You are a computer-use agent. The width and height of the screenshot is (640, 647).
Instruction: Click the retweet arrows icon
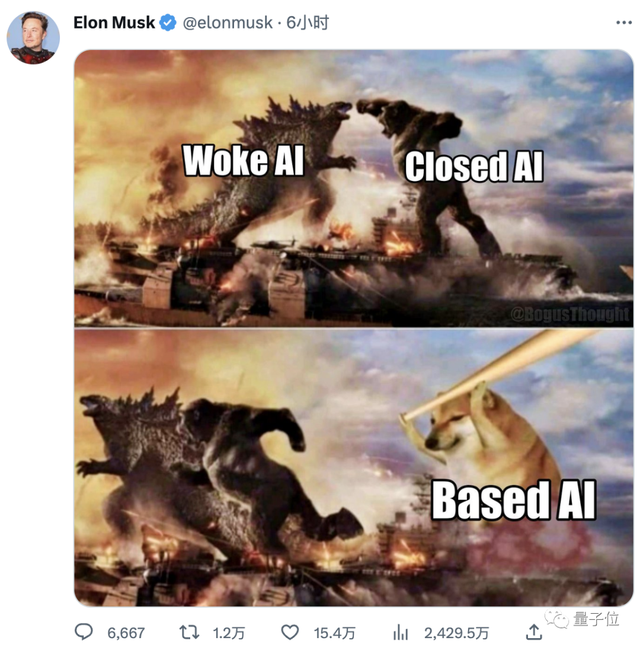coord(189,632)
